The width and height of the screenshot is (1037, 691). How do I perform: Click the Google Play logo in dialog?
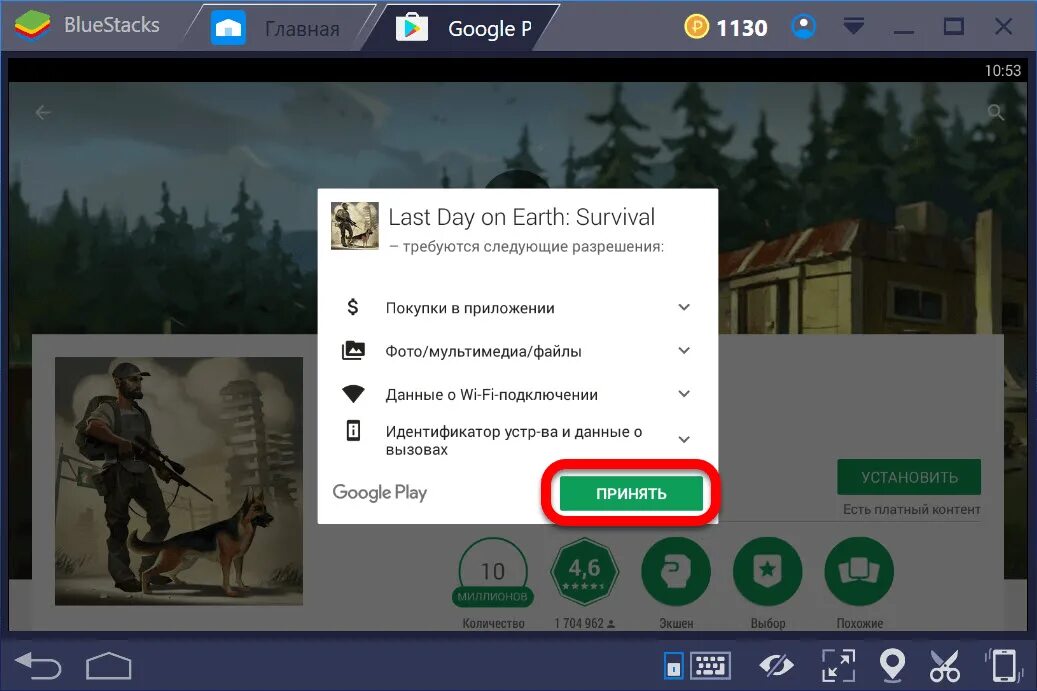click(x=380, y=493)
